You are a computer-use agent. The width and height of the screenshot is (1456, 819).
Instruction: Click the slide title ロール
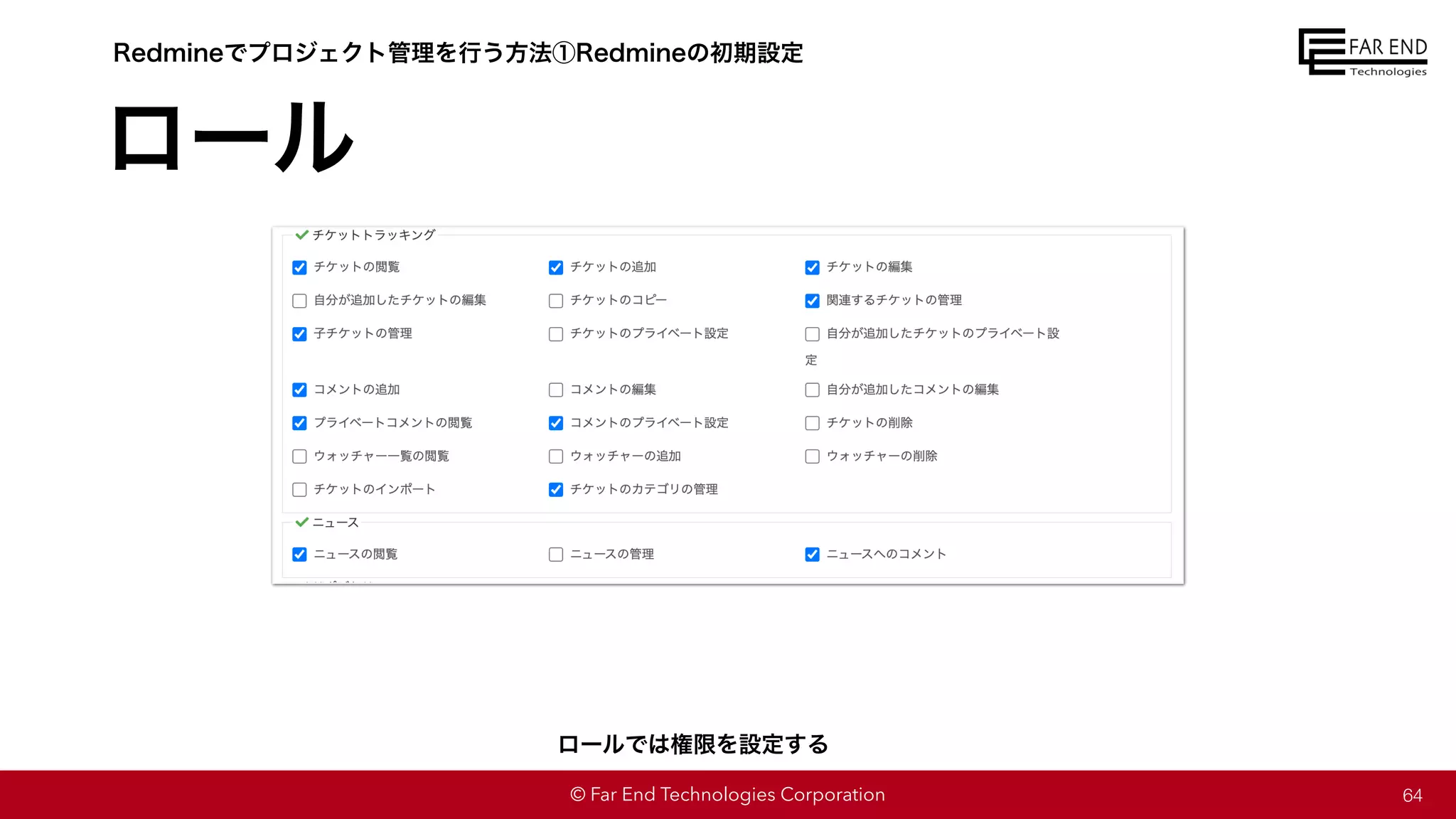pos(233,136)
